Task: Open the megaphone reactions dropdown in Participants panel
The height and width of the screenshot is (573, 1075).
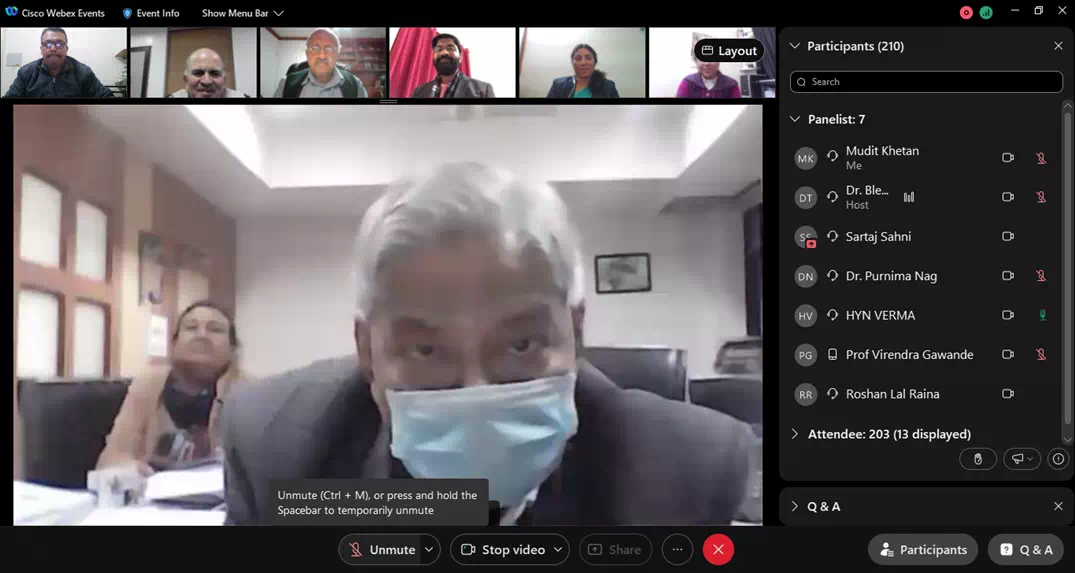Action: point(1022,459)
